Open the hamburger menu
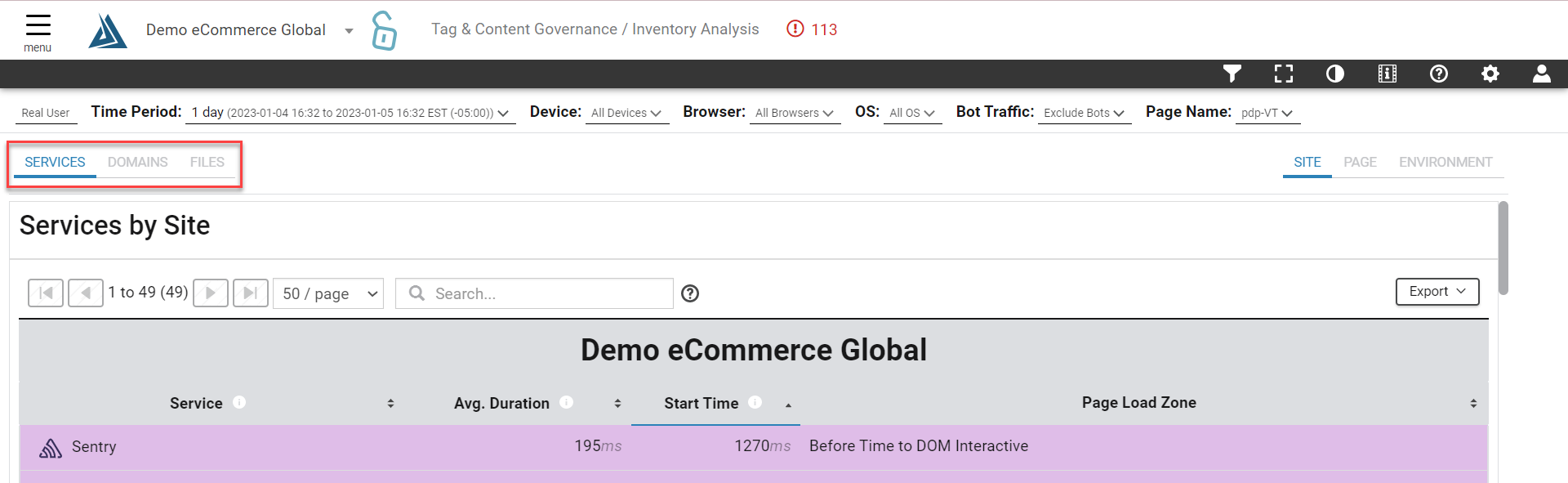Screen dimensions: 1568x483 tap(38, 31)
